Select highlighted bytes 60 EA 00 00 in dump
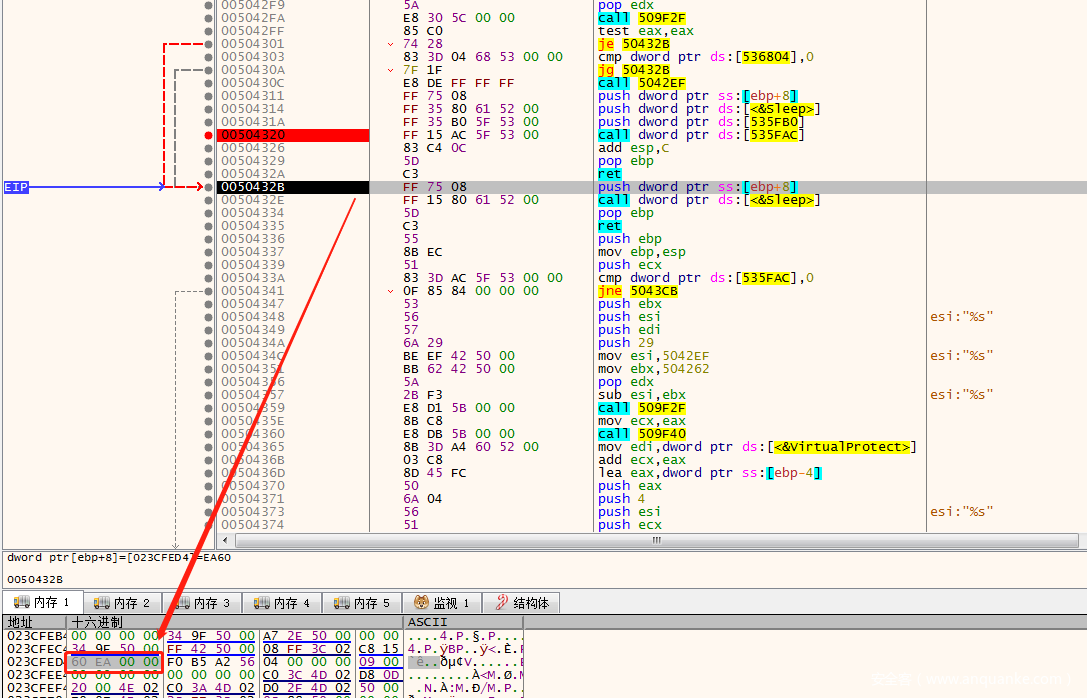 [x=115, y=662]
